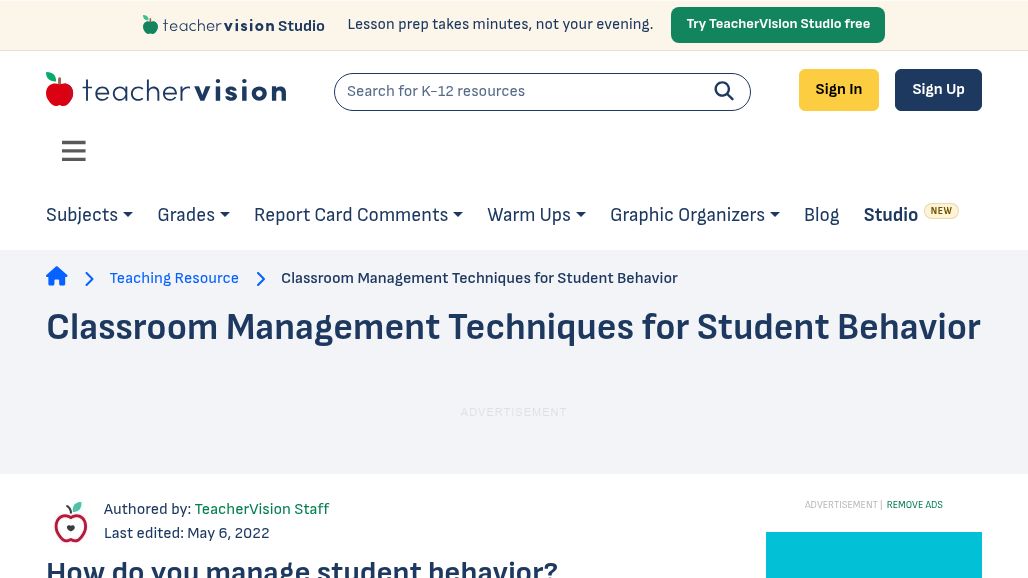The width and height of the screenshot is (1028, 578).
Task: Open the Report Card Comments dropdown
Action: pyautogui.click(x=359, y=215)
